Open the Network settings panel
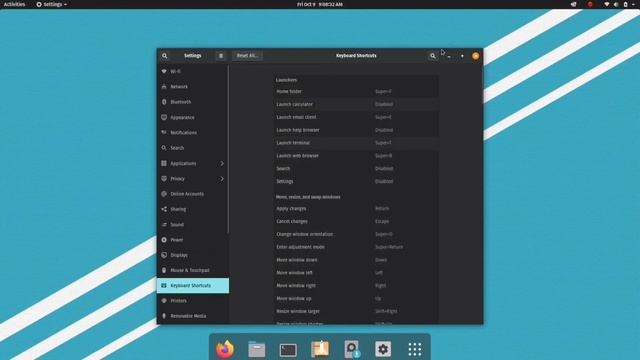The height and width of the screenshot is (360, 640). click(x=193, y=87)
